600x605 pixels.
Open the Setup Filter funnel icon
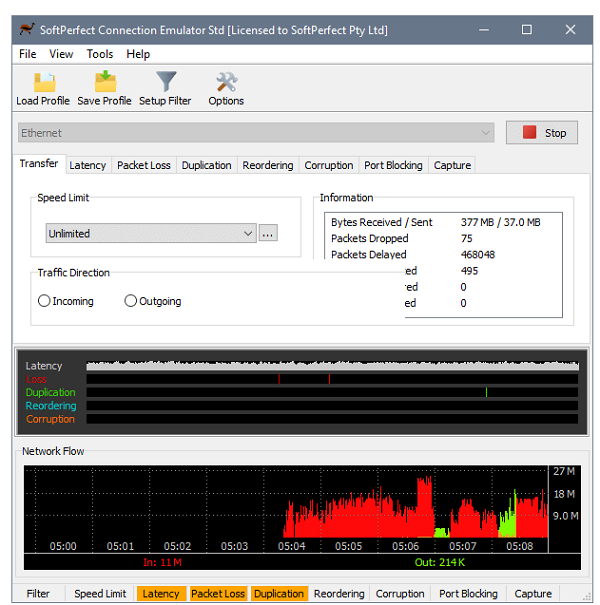pyautogui.click(x=166, y=81)
